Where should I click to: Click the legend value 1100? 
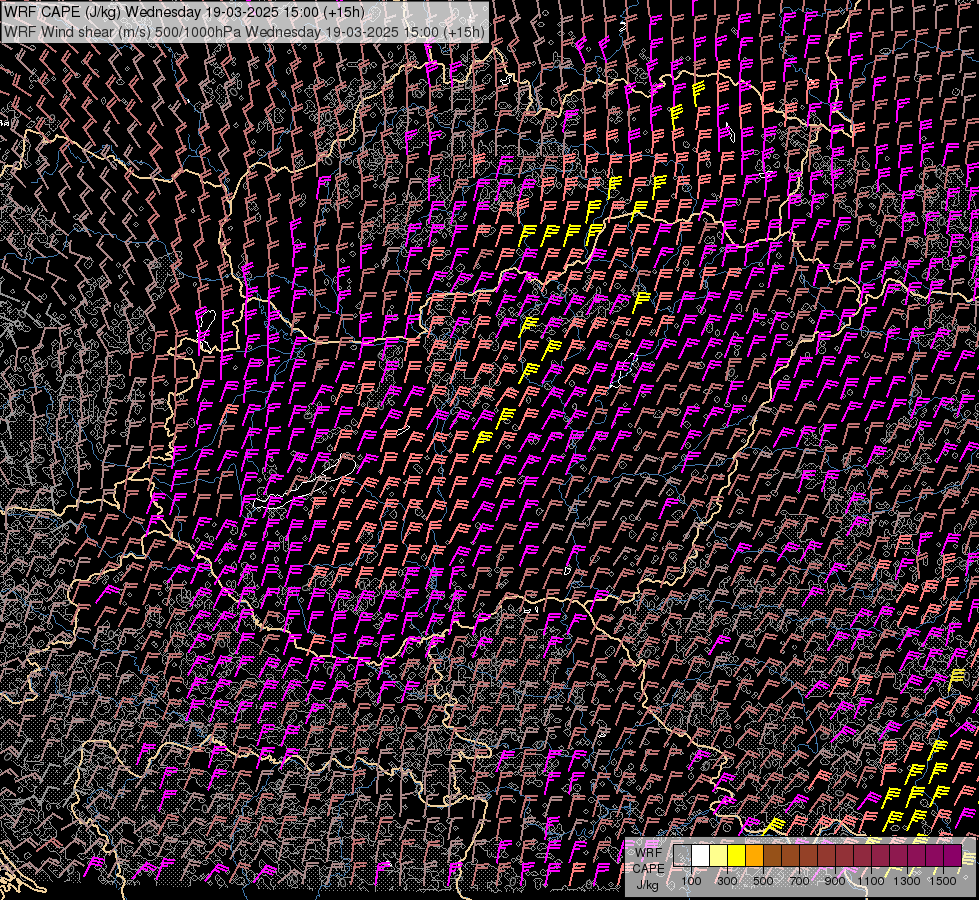(871, 881)
